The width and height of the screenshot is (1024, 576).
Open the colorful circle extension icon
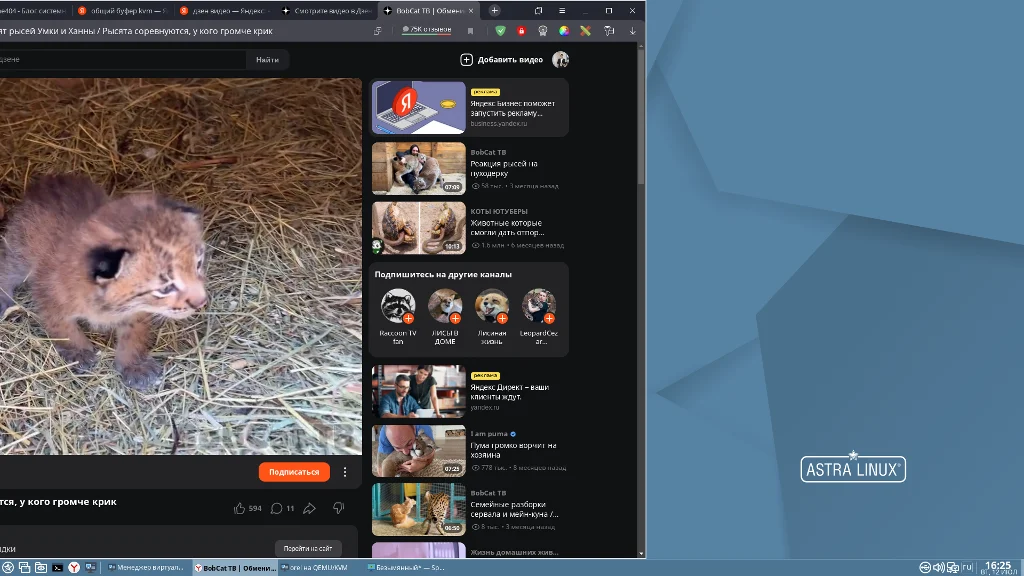coord(564,31)
